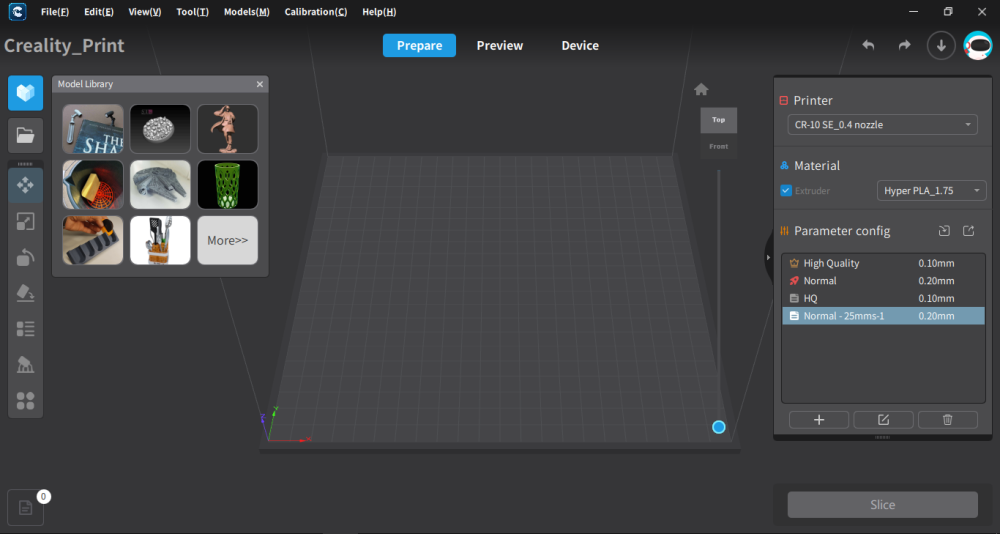The image size is (1000, 534).
Task: Switch to the Preview tab
Action: (500, 45)
